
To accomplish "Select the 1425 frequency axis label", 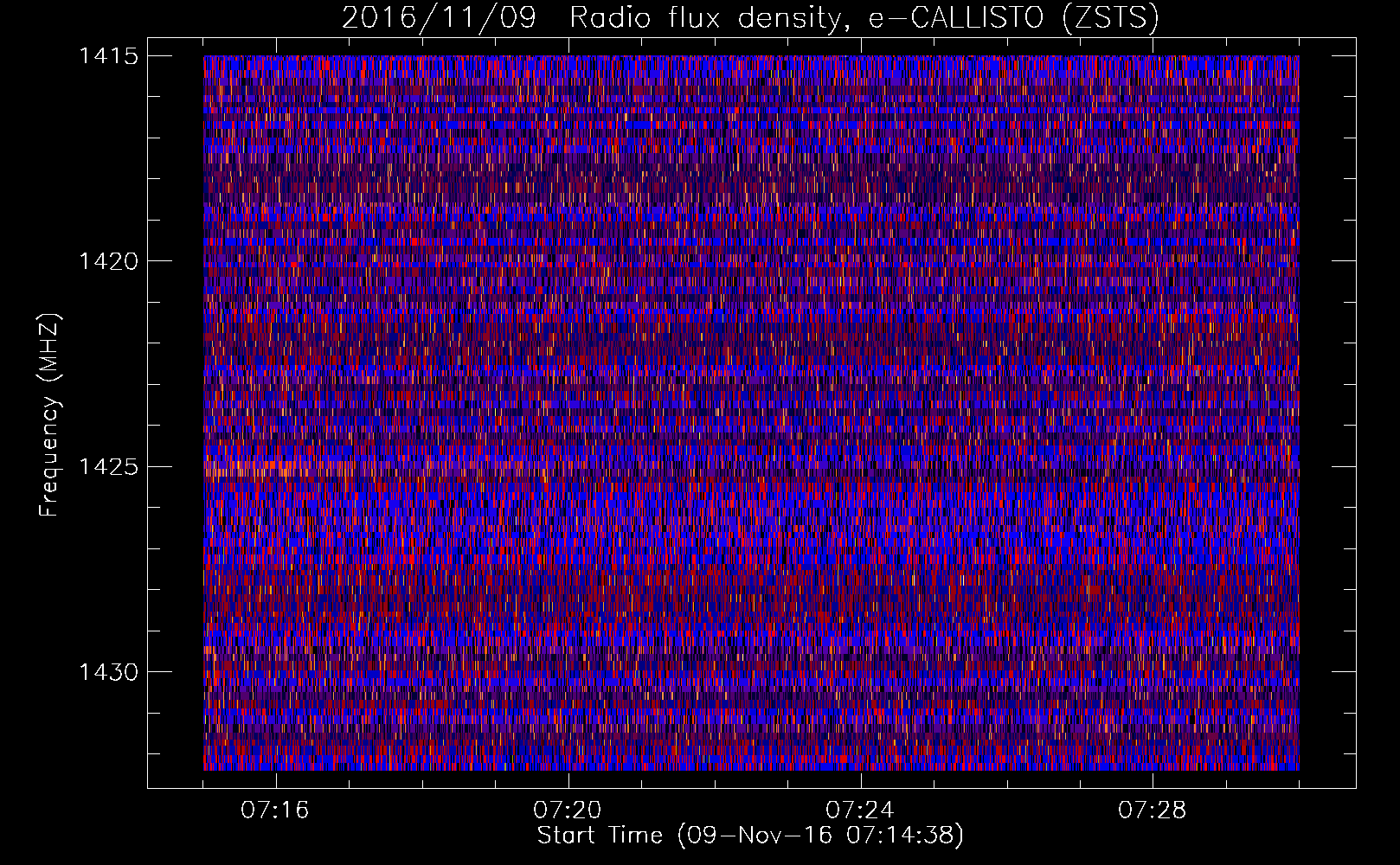I will coord(108,467).
